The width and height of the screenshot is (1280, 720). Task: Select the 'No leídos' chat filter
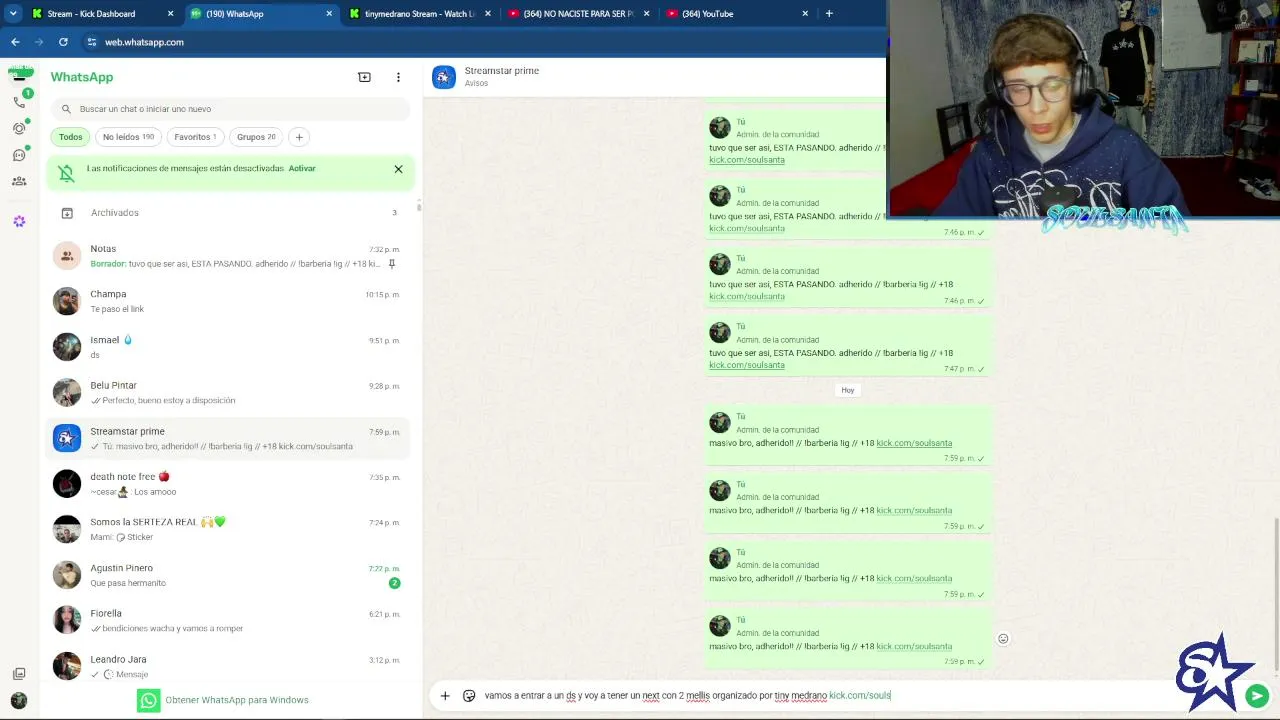[x=128, y=137]
